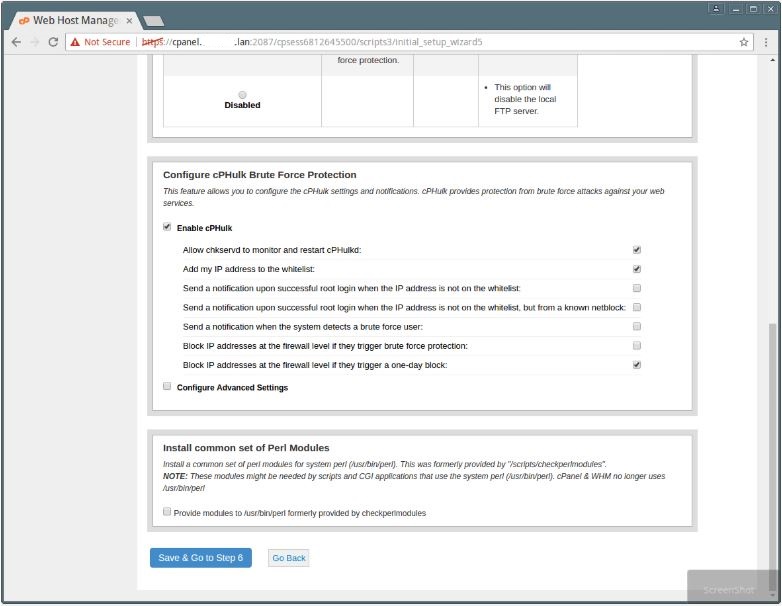Viewport: 782px width, 606px height.
Task: Check Configure Advanced Settings box
Action: click(167, 386)
